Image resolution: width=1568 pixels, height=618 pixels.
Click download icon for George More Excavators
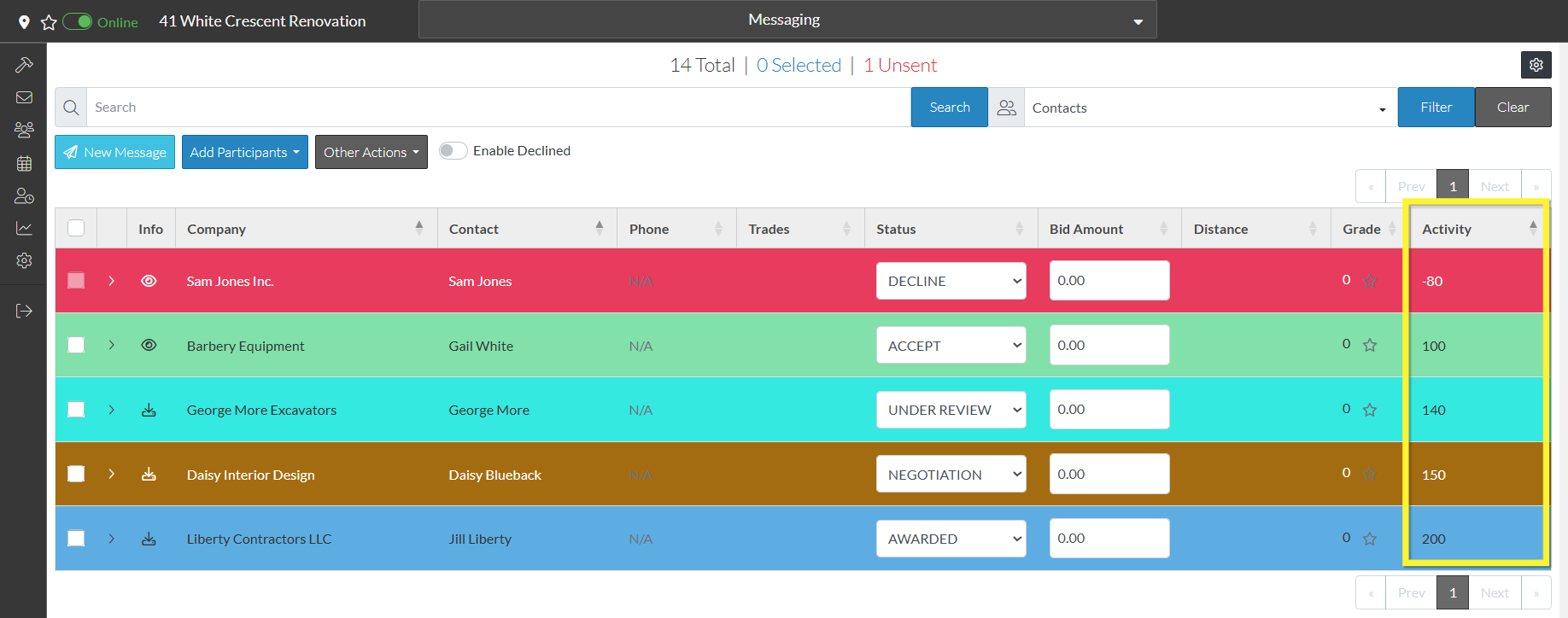(x=149, y=410)
